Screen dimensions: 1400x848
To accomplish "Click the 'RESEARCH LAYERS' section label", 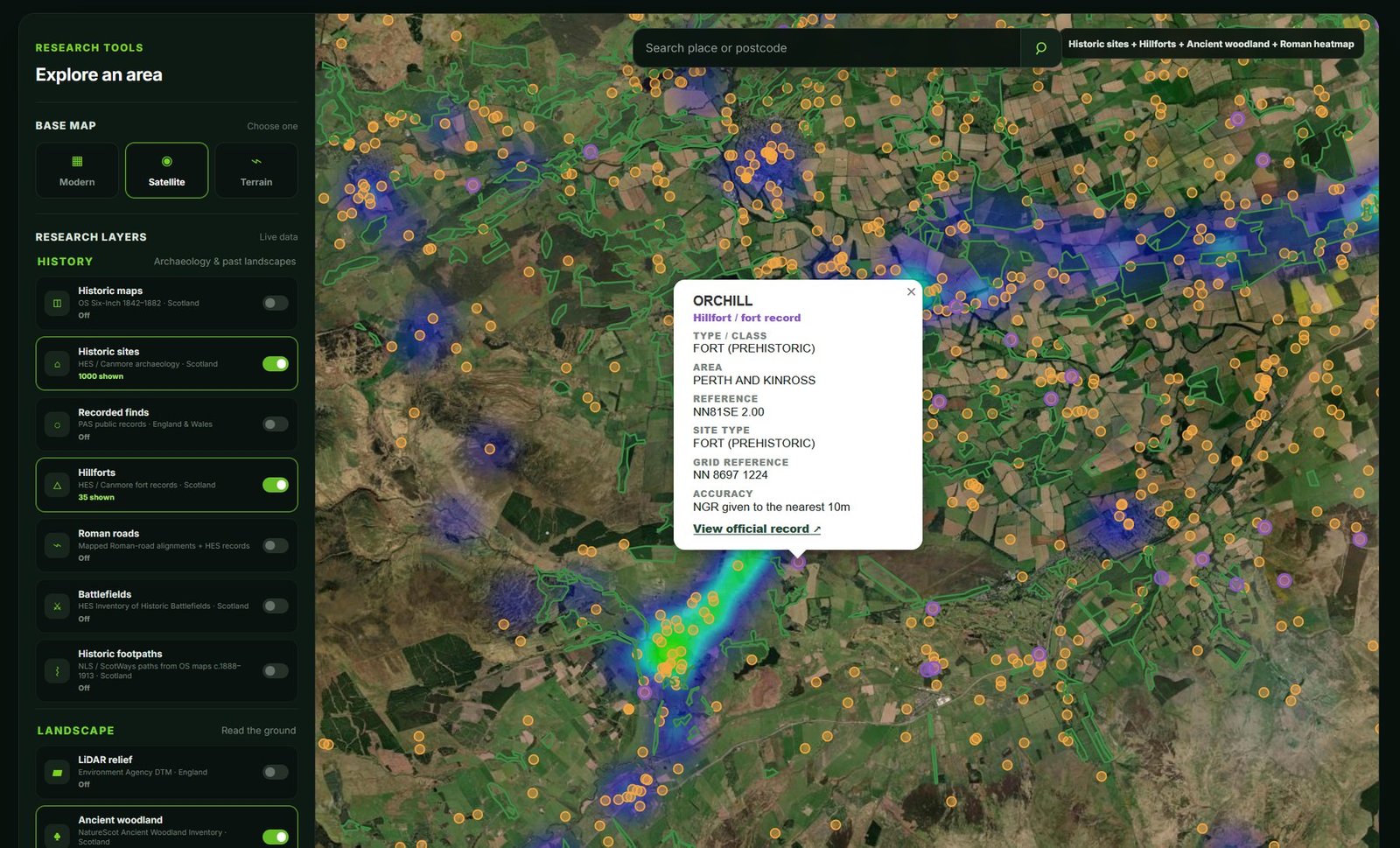I will pos(91,237).
